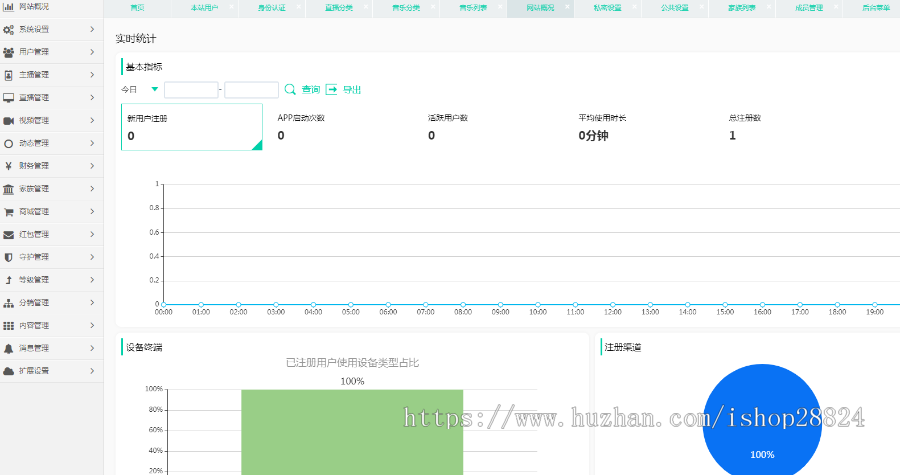Switch to the 首页 tab
Viewport: 900px width, 475px height.
tap(136, 8)
